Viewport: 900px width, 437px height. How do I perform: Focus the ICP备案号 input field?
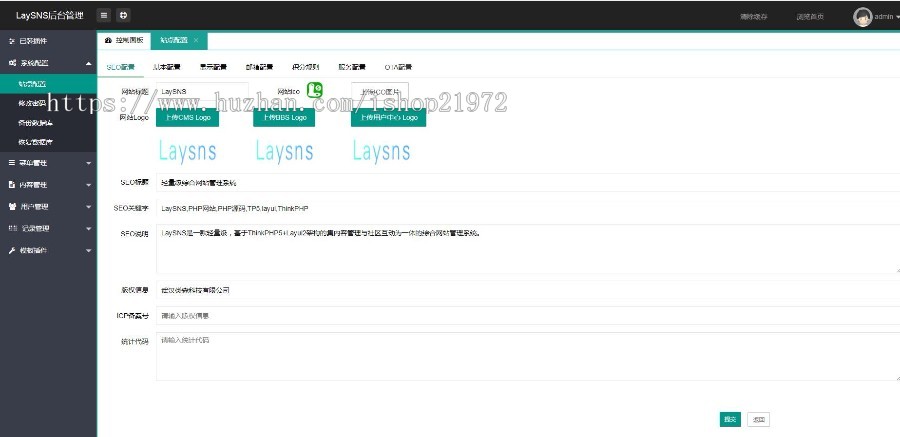pos(528,316)
